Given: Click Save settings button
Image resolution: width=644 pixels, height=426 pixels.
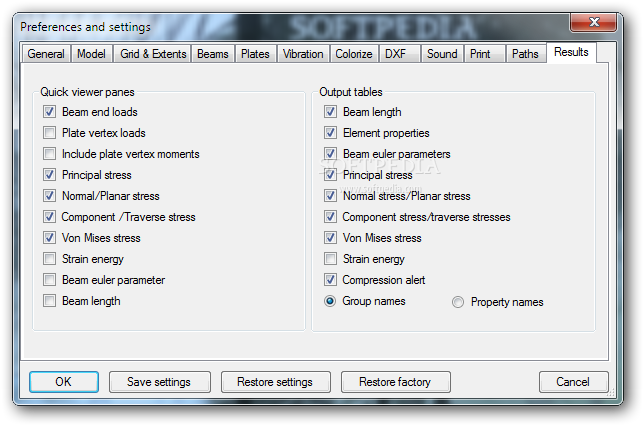Looking at the screenshot, I should click(x=159, y=382).
